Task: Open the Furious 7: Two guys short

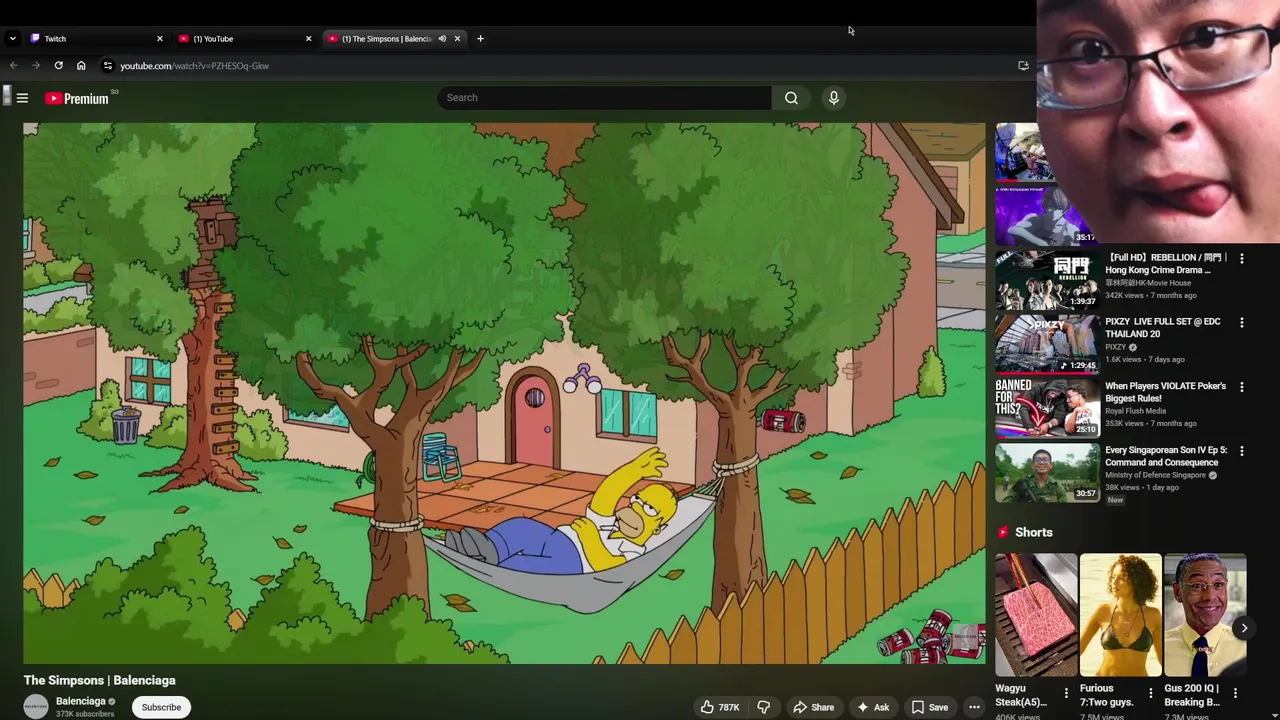Action: (1120, 615)
